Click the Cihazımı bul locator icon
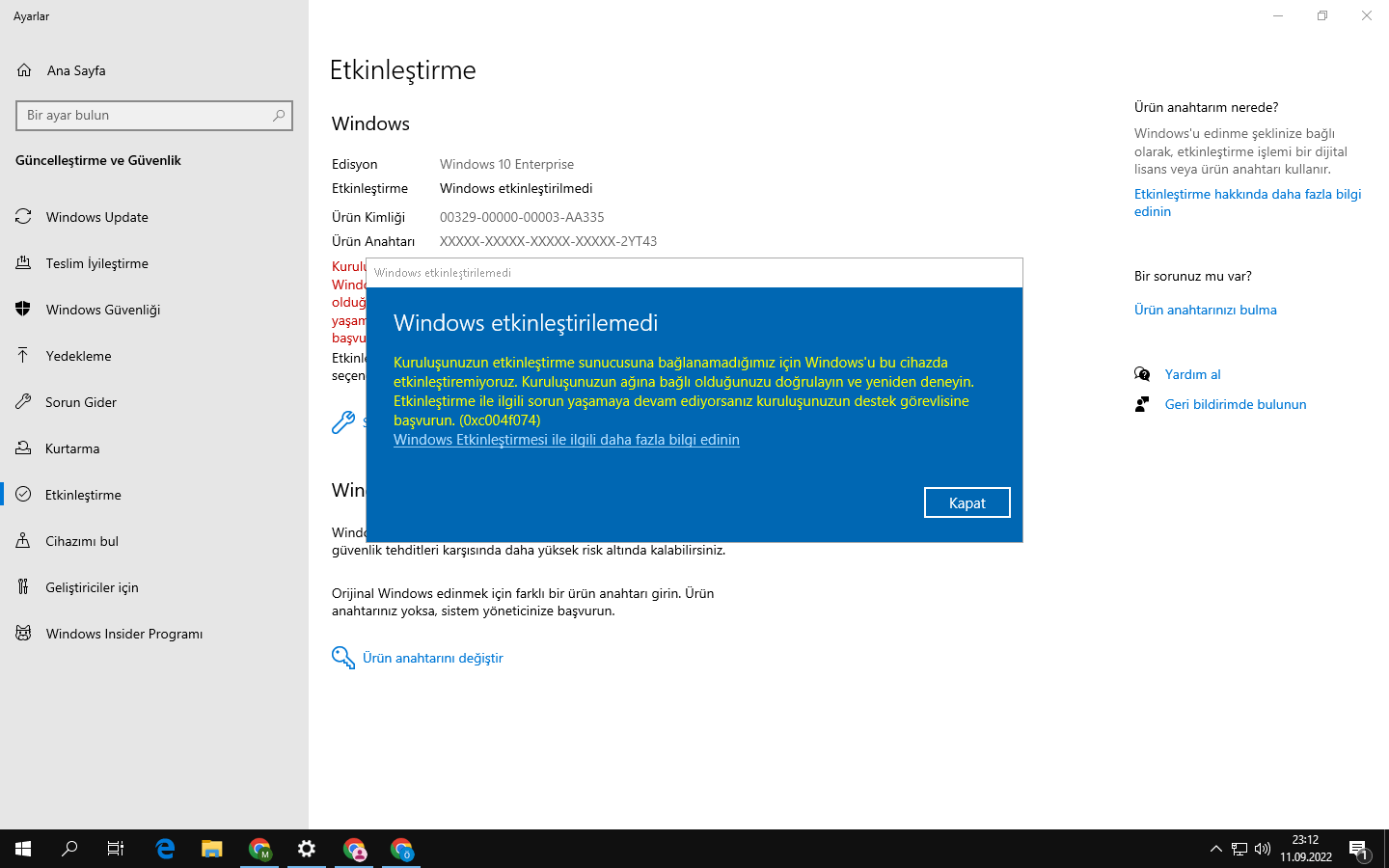 coord(23,541)
